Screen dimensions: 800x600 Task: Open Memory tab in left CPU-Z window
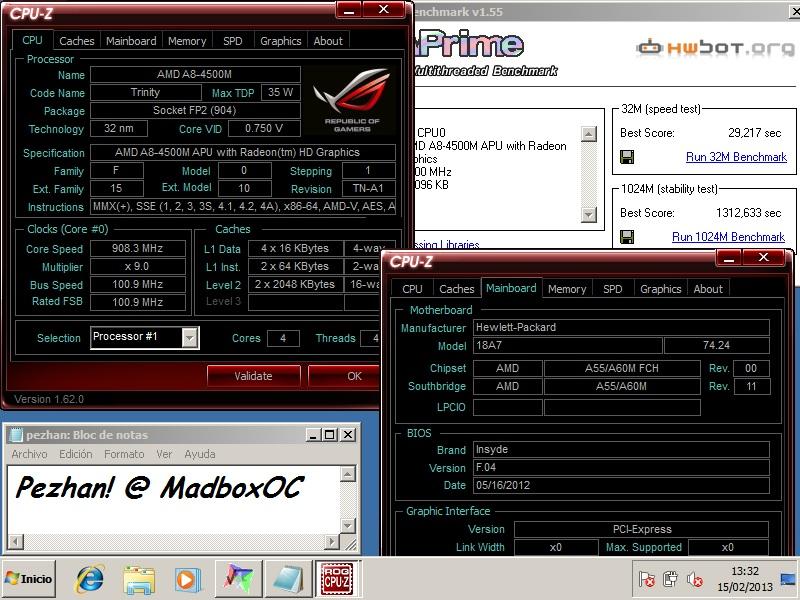pos(187,41)
